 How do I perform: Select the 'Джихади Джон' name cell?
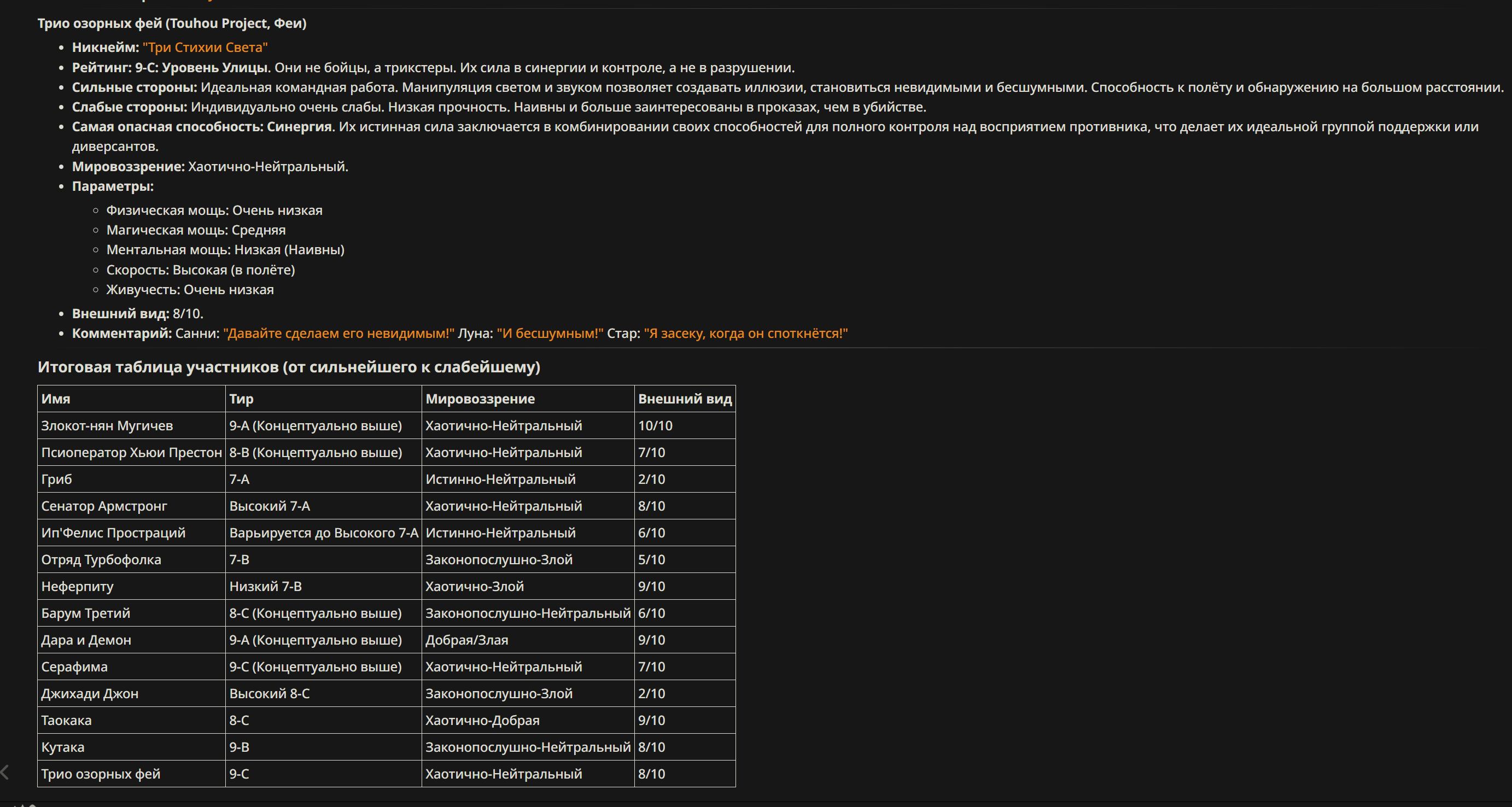coord(131,694)
